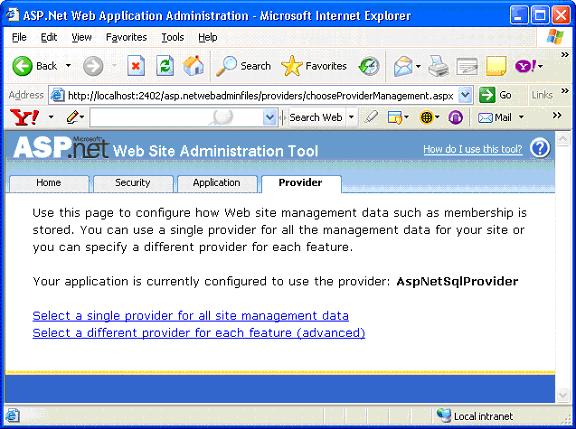Open the Yahoo search box dropdown
The height and width of the screenshot is (429, 576).
tap(270, 118)
